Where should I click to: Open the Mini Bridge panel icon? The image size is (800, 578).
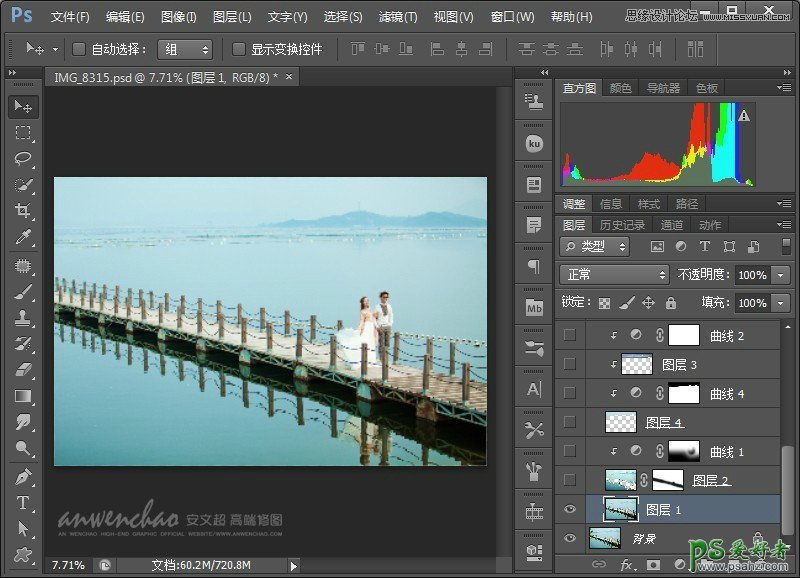coord(534,306)
